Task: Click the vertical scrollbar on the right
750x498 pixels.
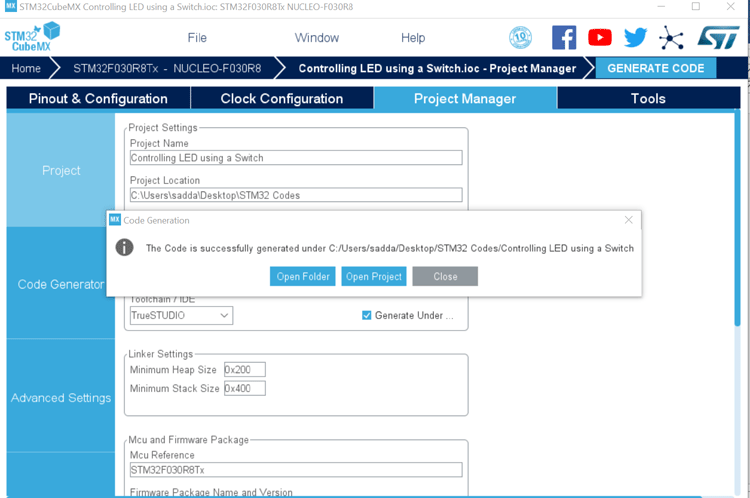Action: click(x=737, y=219)
